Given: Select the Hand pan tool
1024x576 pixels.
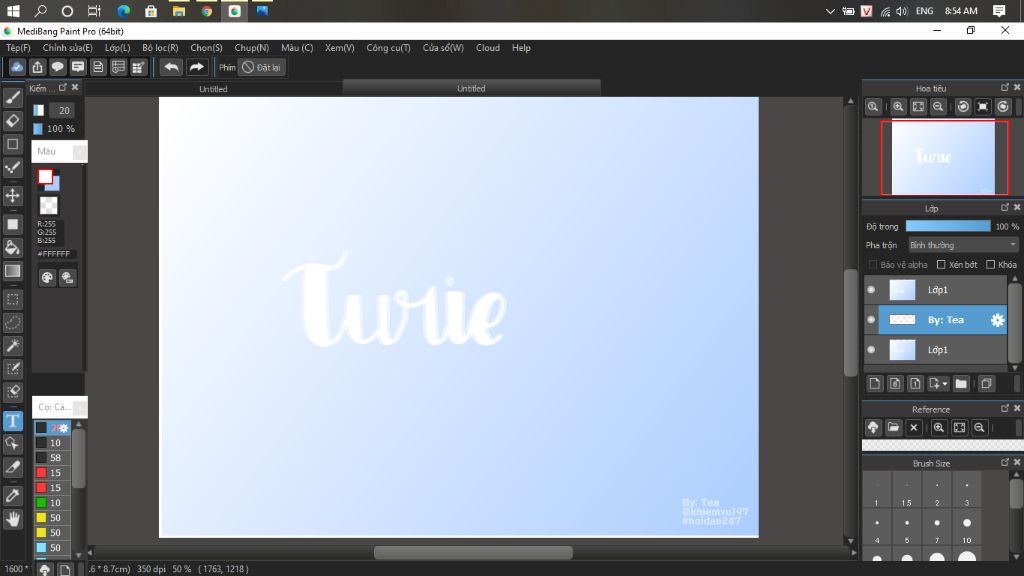Looking at the screenshot, I should coord(12,519).
